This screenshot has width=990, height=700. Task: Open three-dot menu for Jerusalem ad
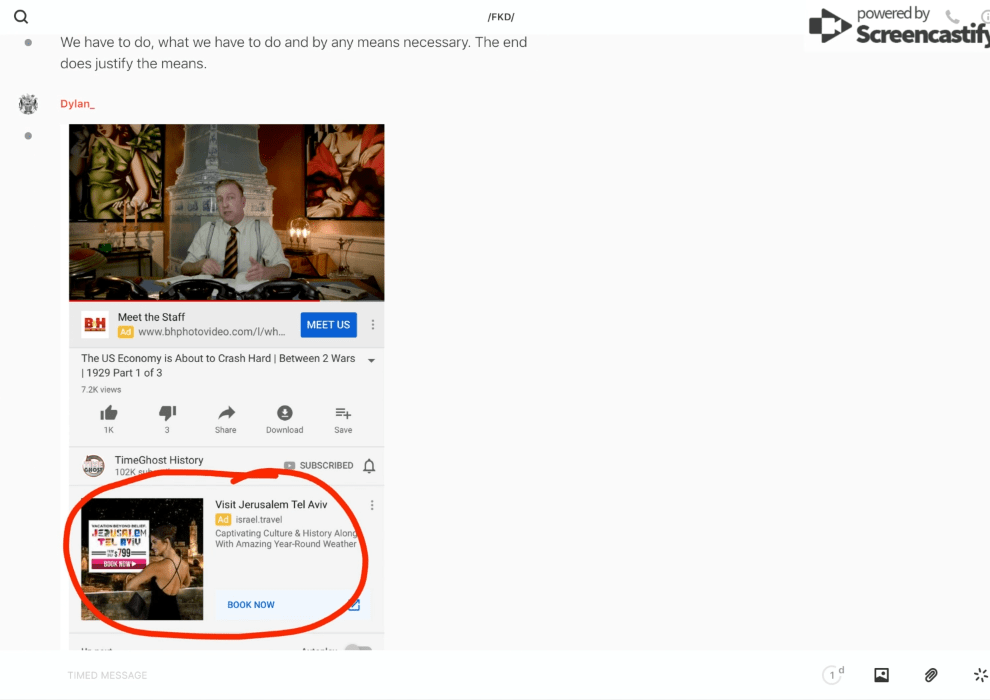(x=372, y=506)
